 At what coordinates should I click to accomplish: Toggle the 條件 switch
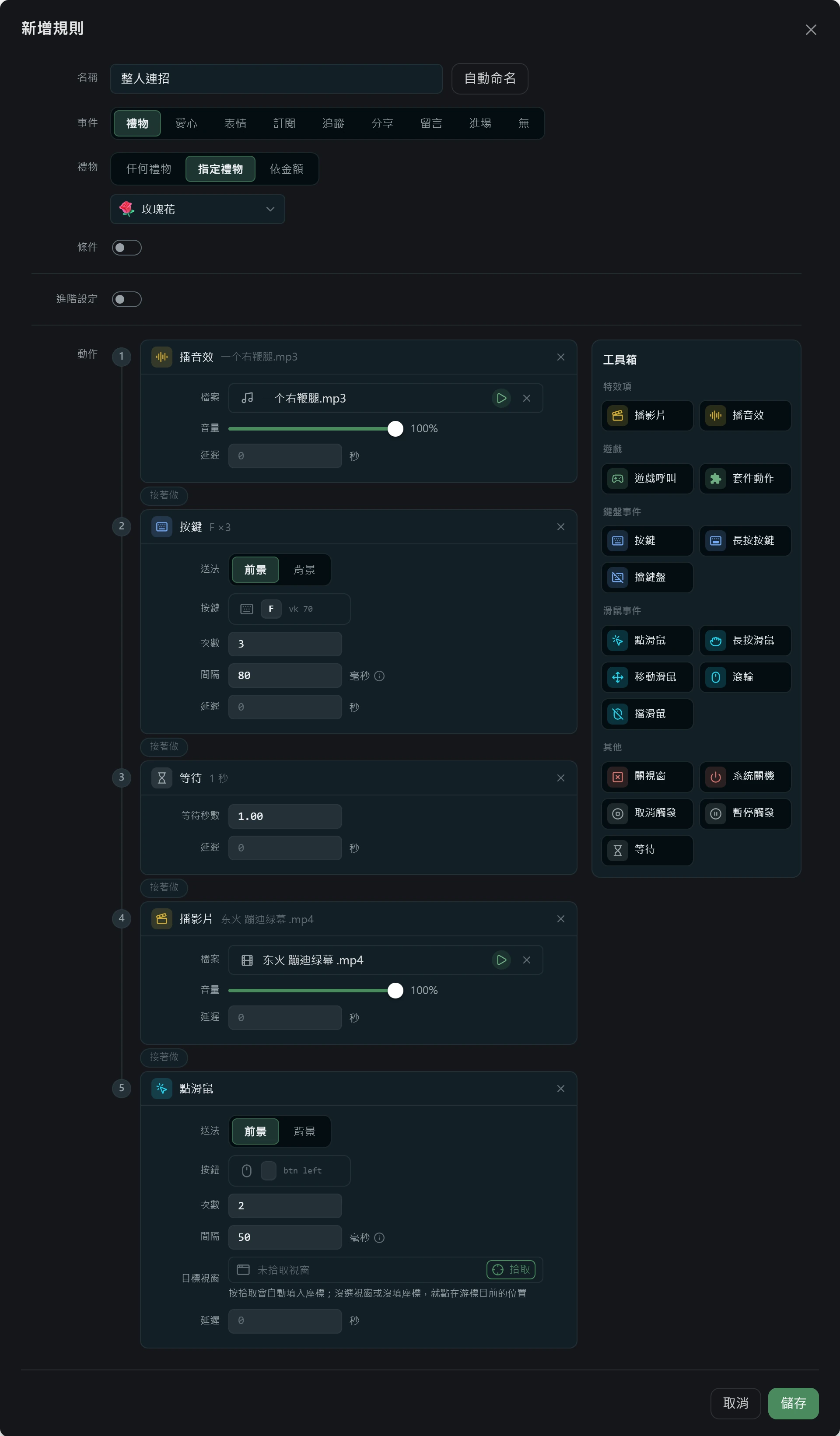click(126, 247)
